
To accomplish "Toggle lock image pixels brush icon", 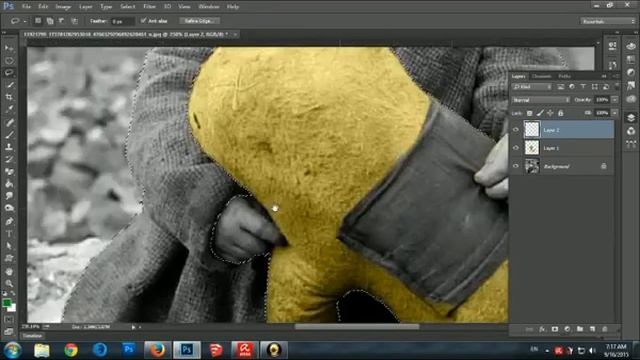I will tap(540, 113).
